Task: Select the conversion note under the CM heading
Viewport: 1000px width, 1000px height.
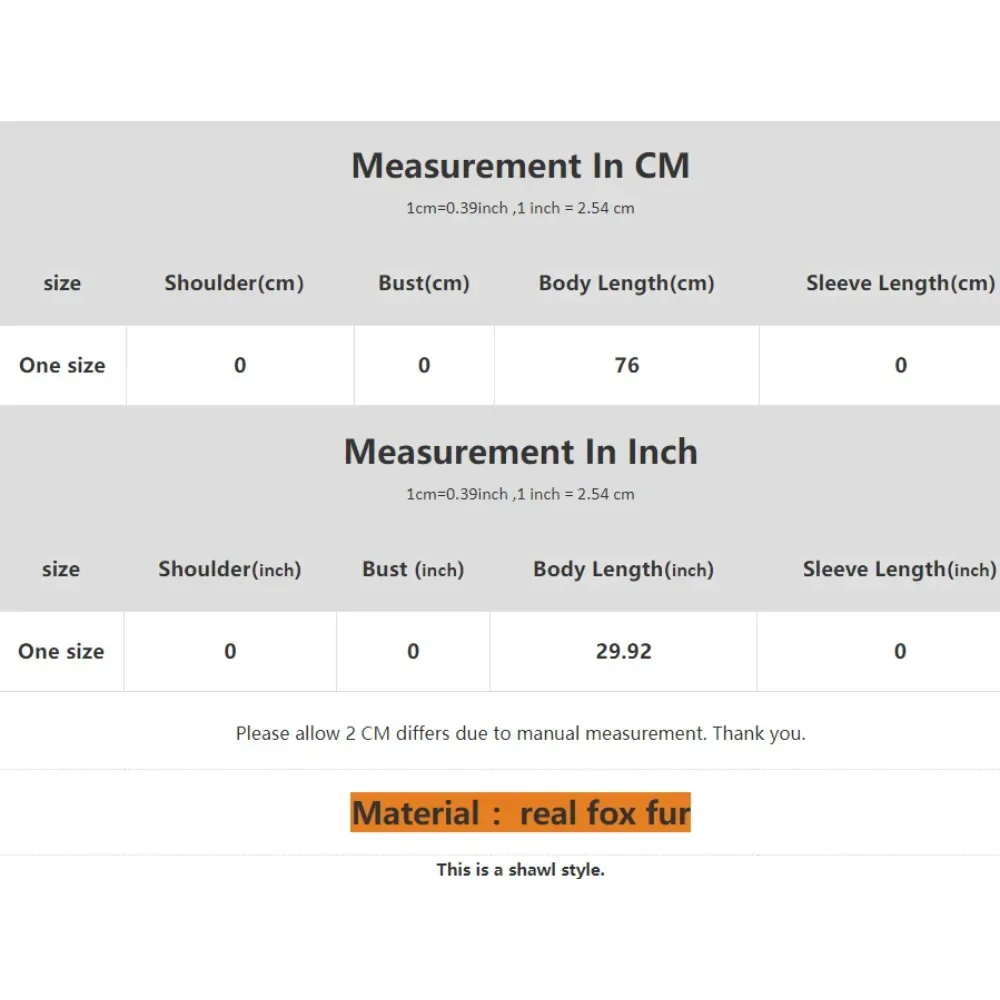Action: click(520, 208)
